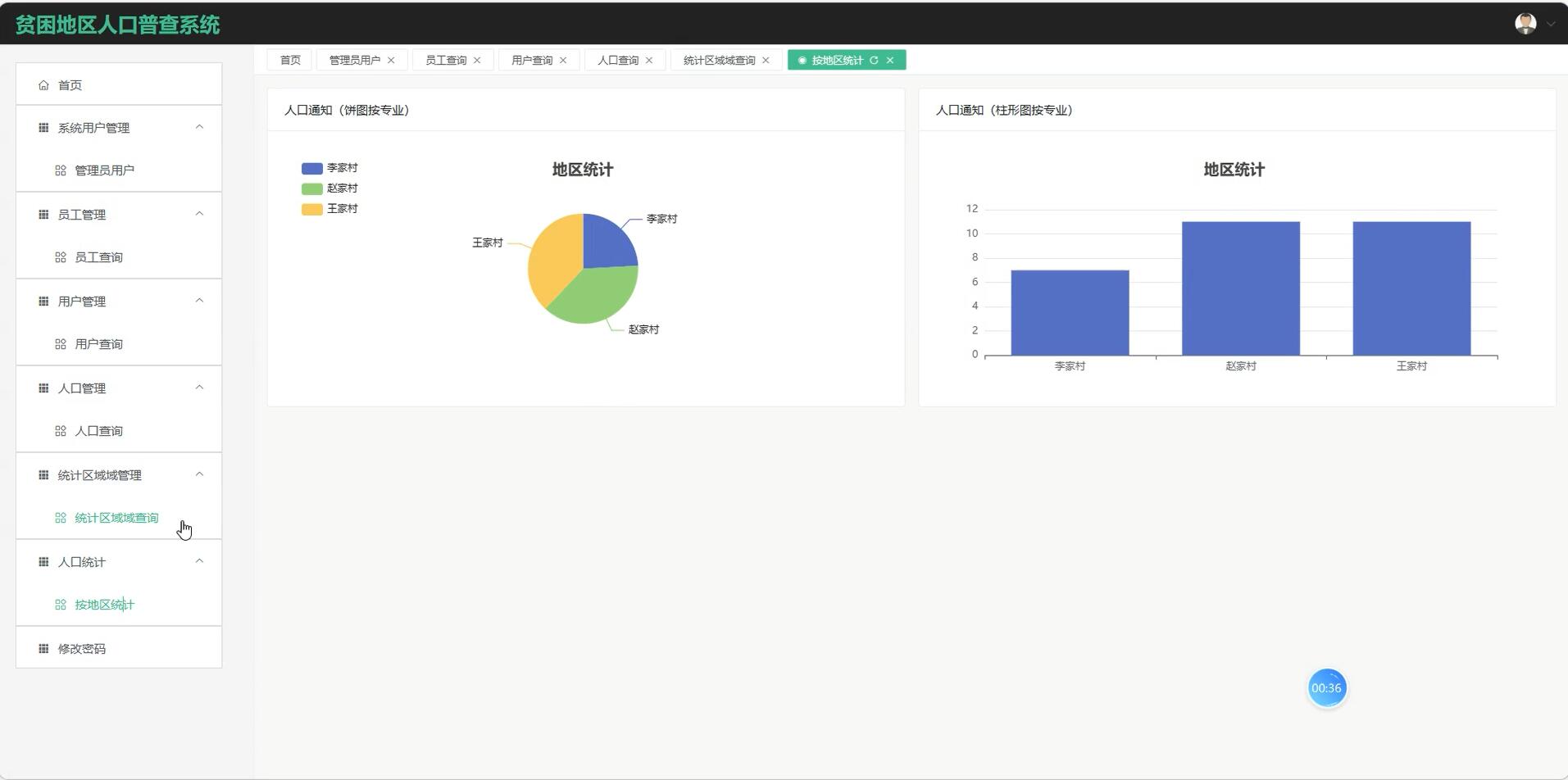Switch to the 人口查询 tab
The width and height of the screenshot is (1568, 780).
point(617,59)
